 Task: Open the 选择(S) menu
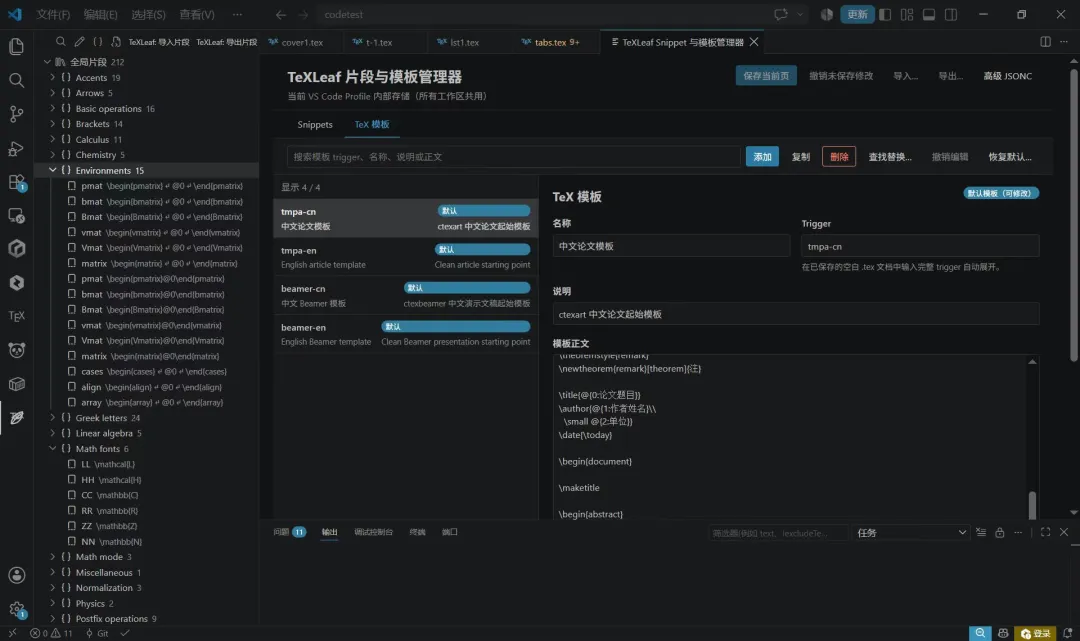148,14
